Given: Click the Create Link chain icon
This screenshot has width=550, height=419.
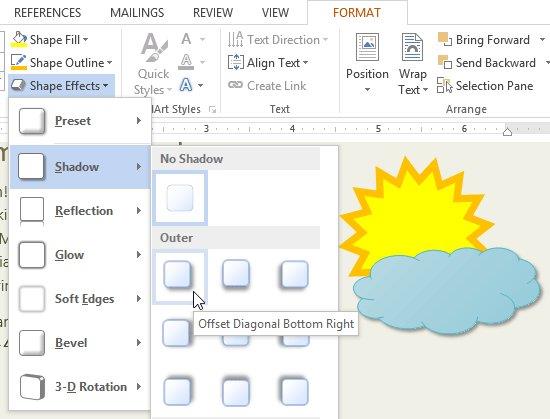Looking at the screenshot, I should 235,85.
